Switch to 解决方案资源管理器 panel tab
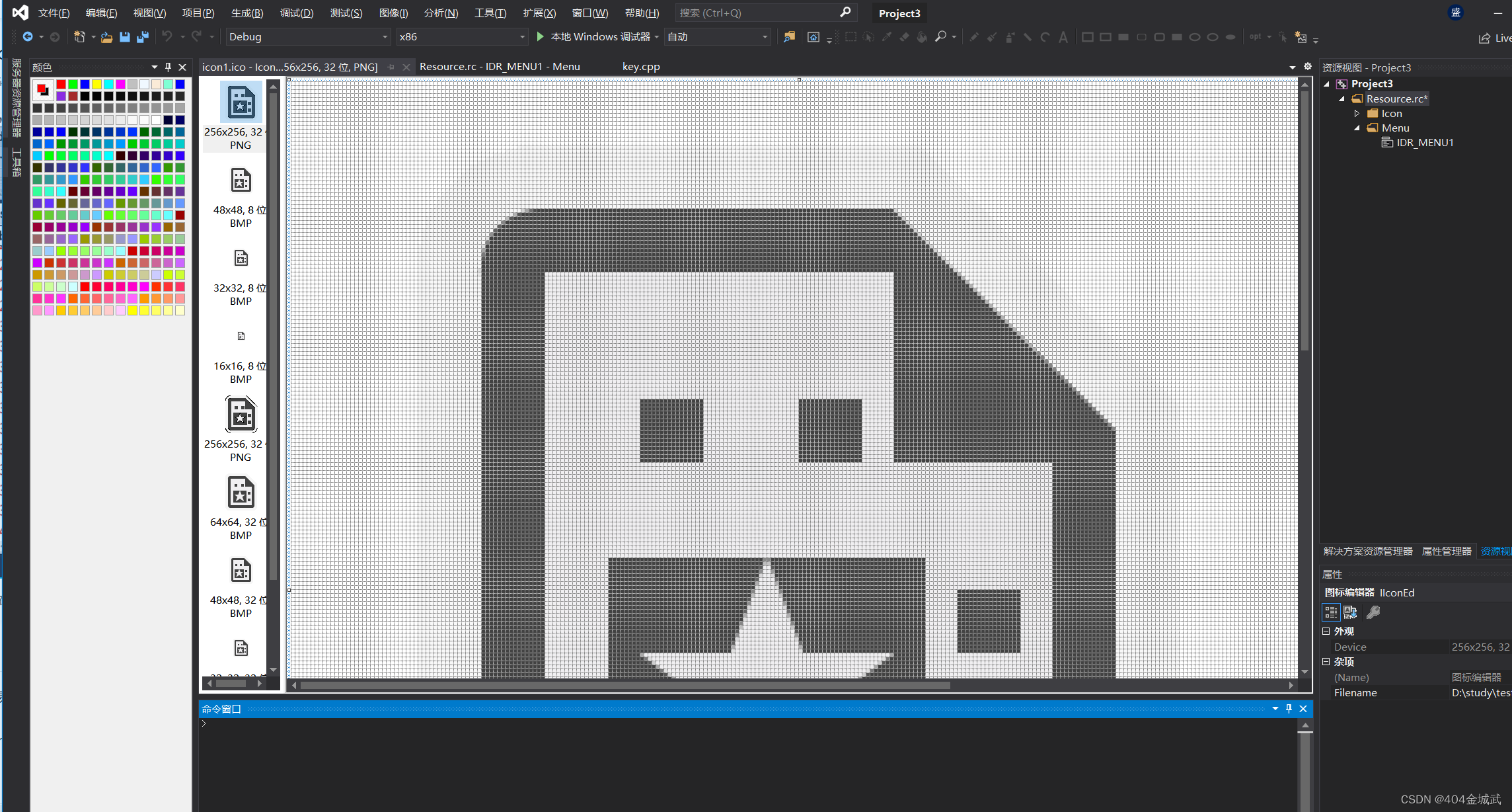 tap(1367, 551)
